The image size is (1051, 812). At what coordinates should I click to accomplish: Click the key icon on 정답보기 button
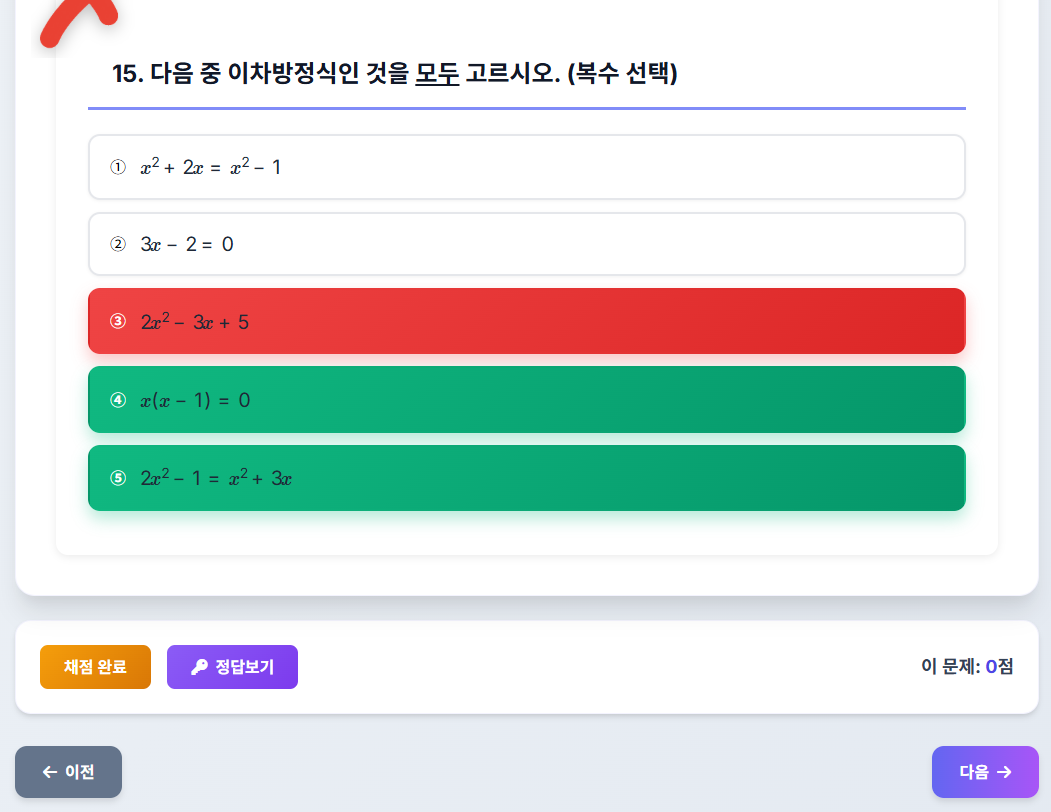[199, 667]
